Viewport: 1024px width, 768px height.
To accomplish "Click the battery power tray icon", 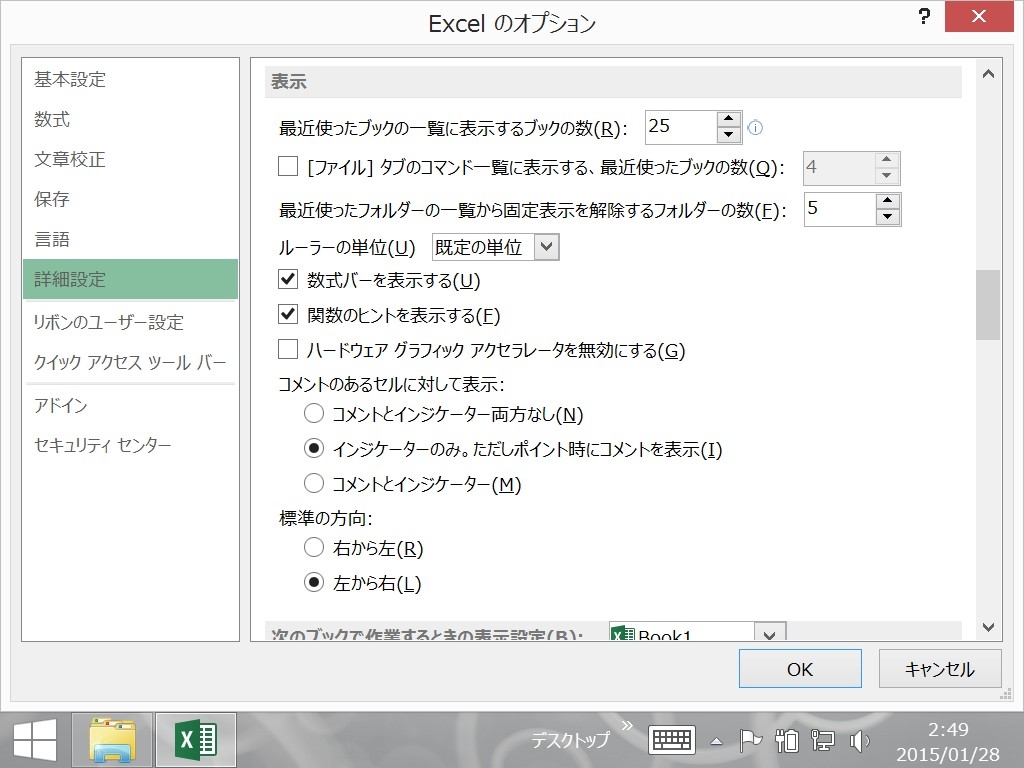I will [x=786, y=741].
